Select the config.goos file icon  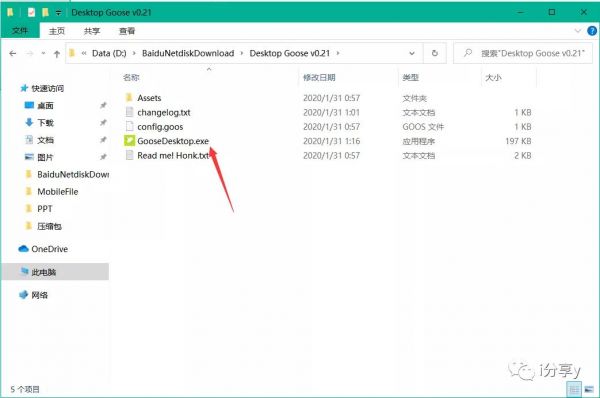pos(129,126)
